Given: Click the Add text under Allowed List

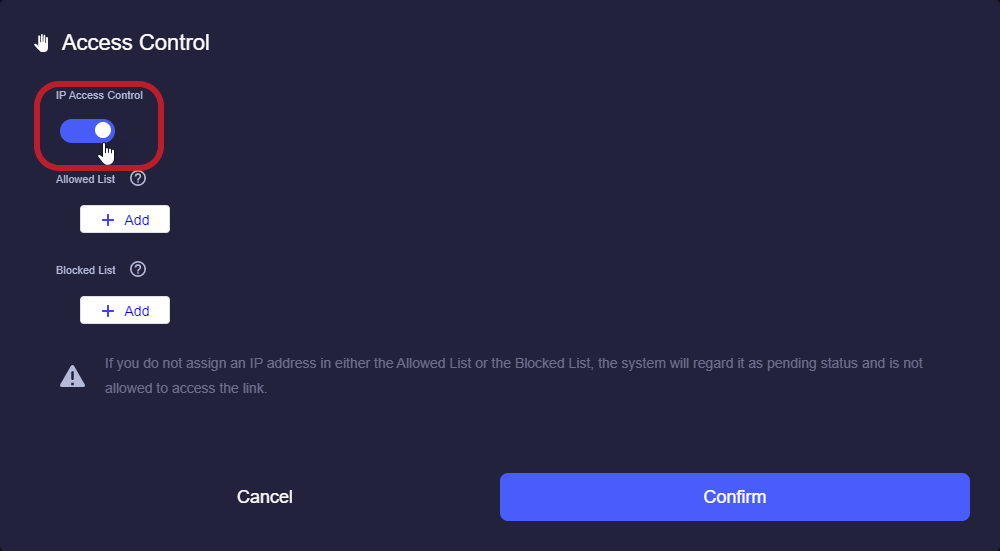Looking at the screenshot, I should (136, 220).
